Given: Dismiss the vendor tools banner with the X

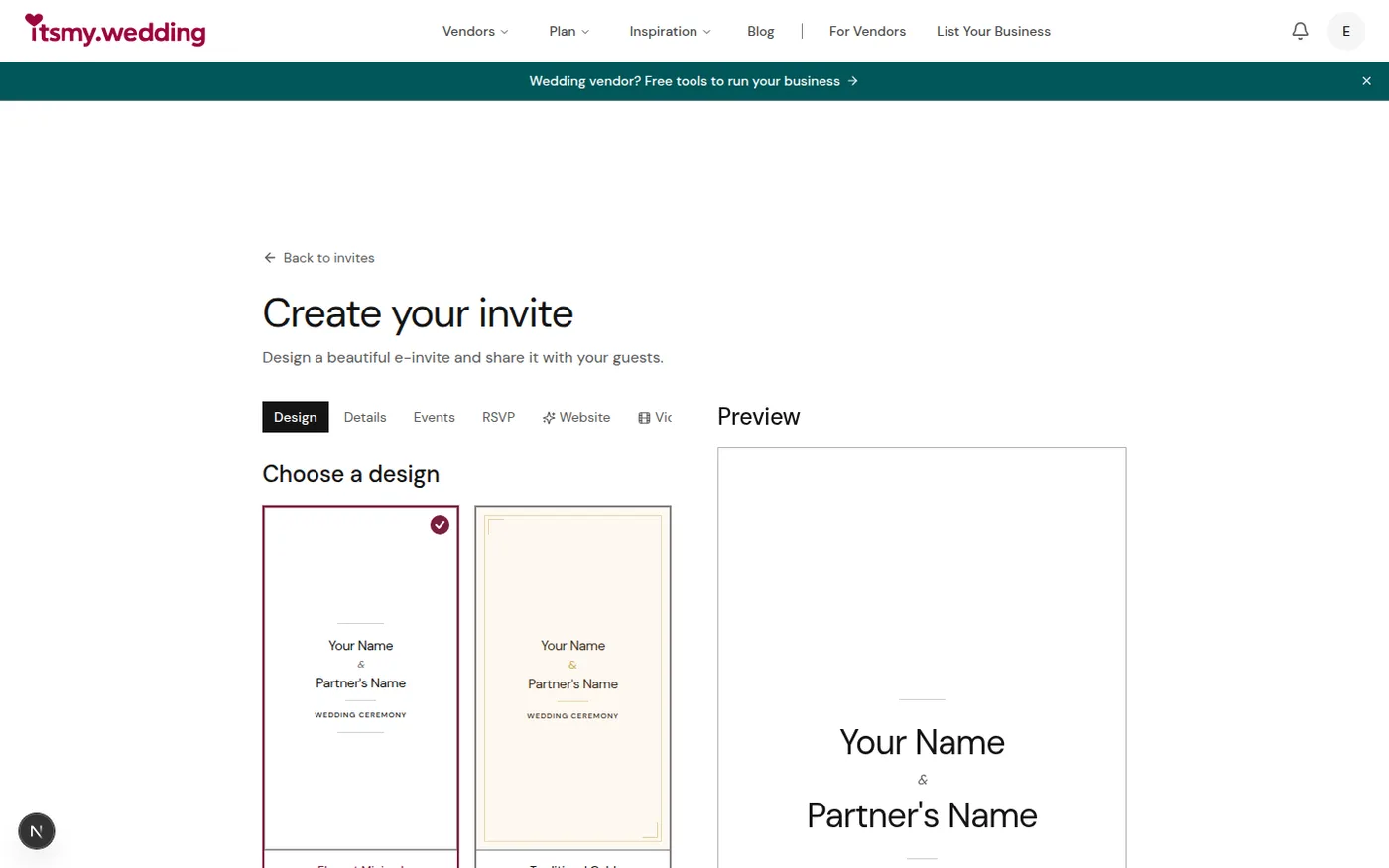Looking at the screenshot, I should tap(1366, 80).
